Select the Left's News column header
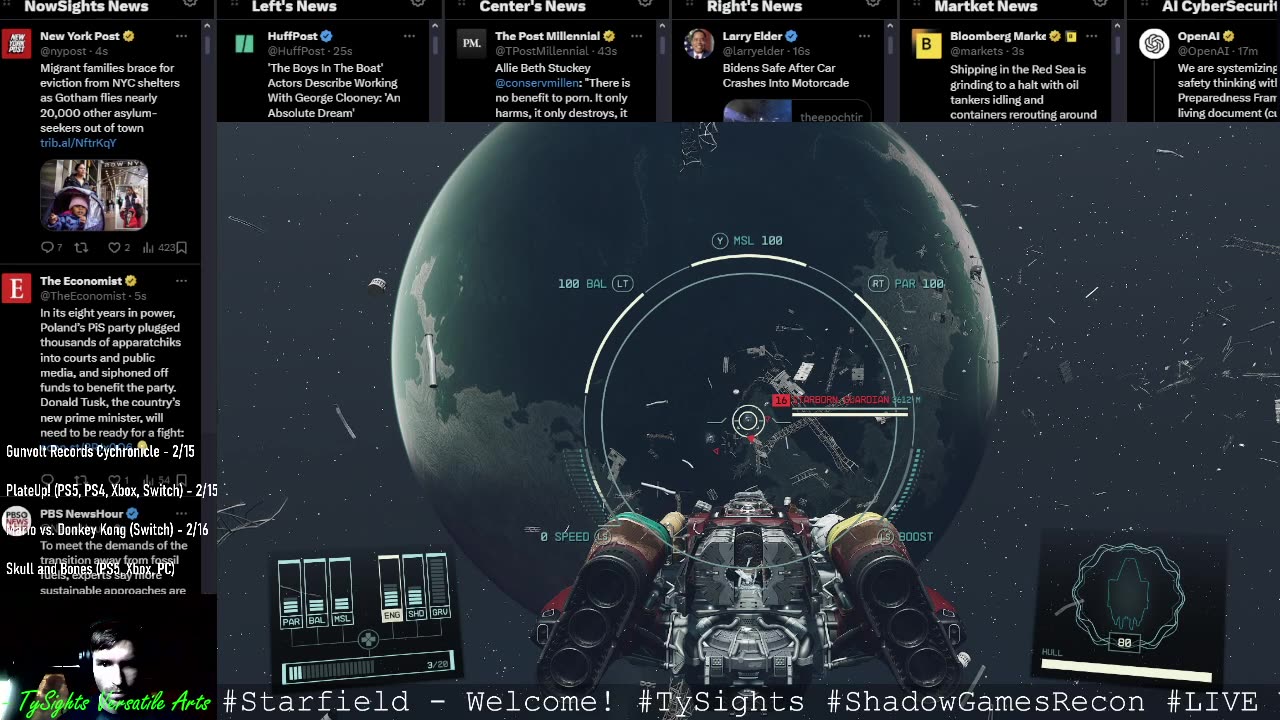1280x720 pixels. (x=294, y=6)
